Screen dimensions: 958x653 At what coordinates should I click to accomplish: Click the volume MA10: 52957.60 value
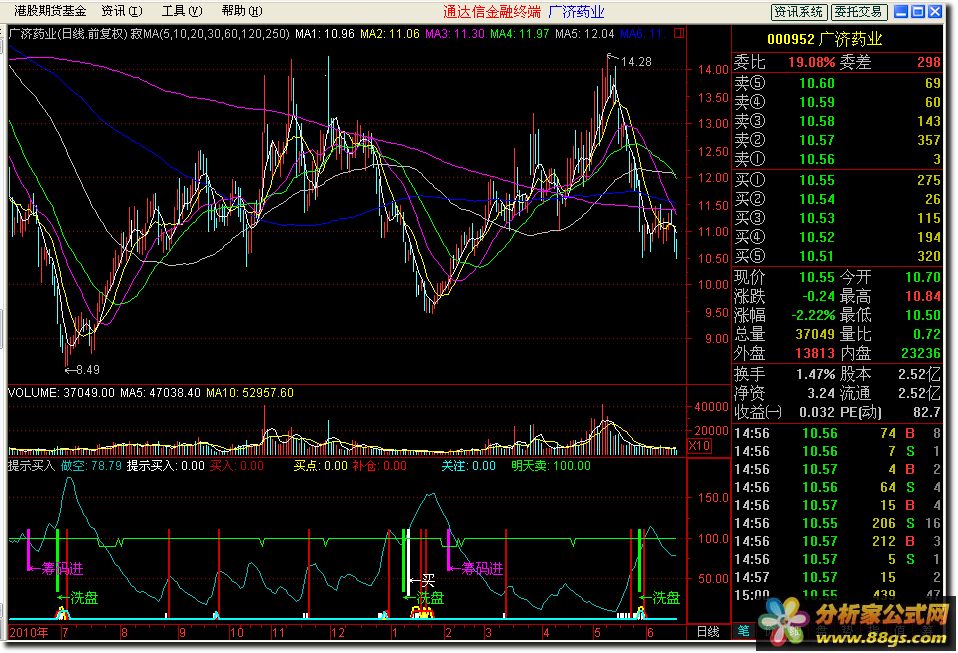pyautogui.click(x=250, y=393)
